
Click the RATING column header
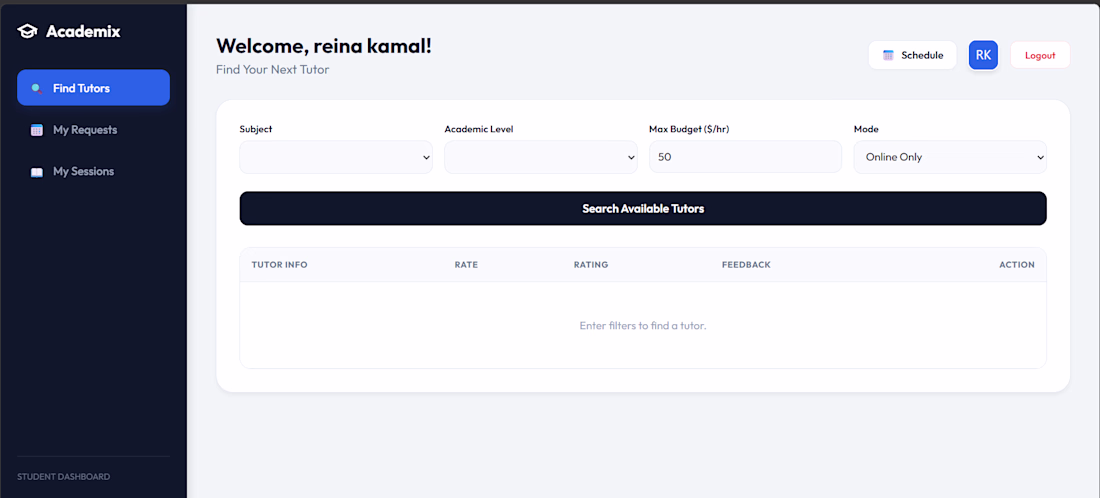click(591, 264)
